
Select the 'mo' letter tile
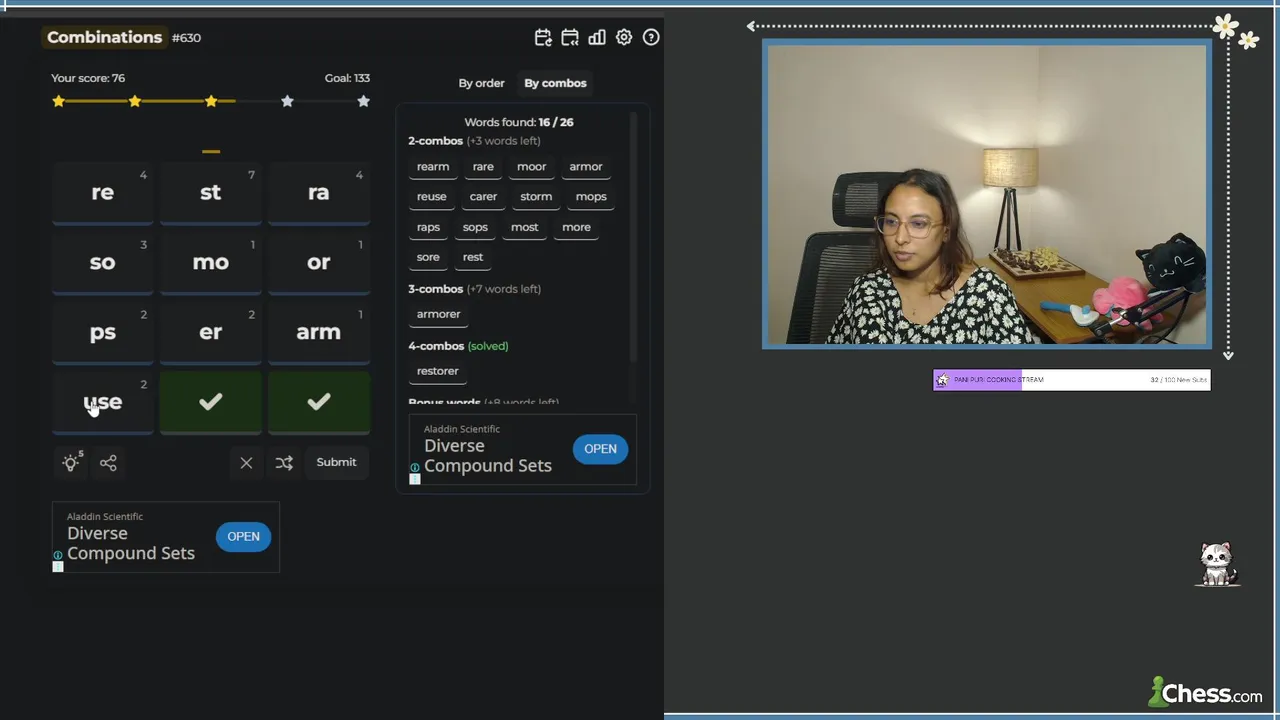click(210, 264)
